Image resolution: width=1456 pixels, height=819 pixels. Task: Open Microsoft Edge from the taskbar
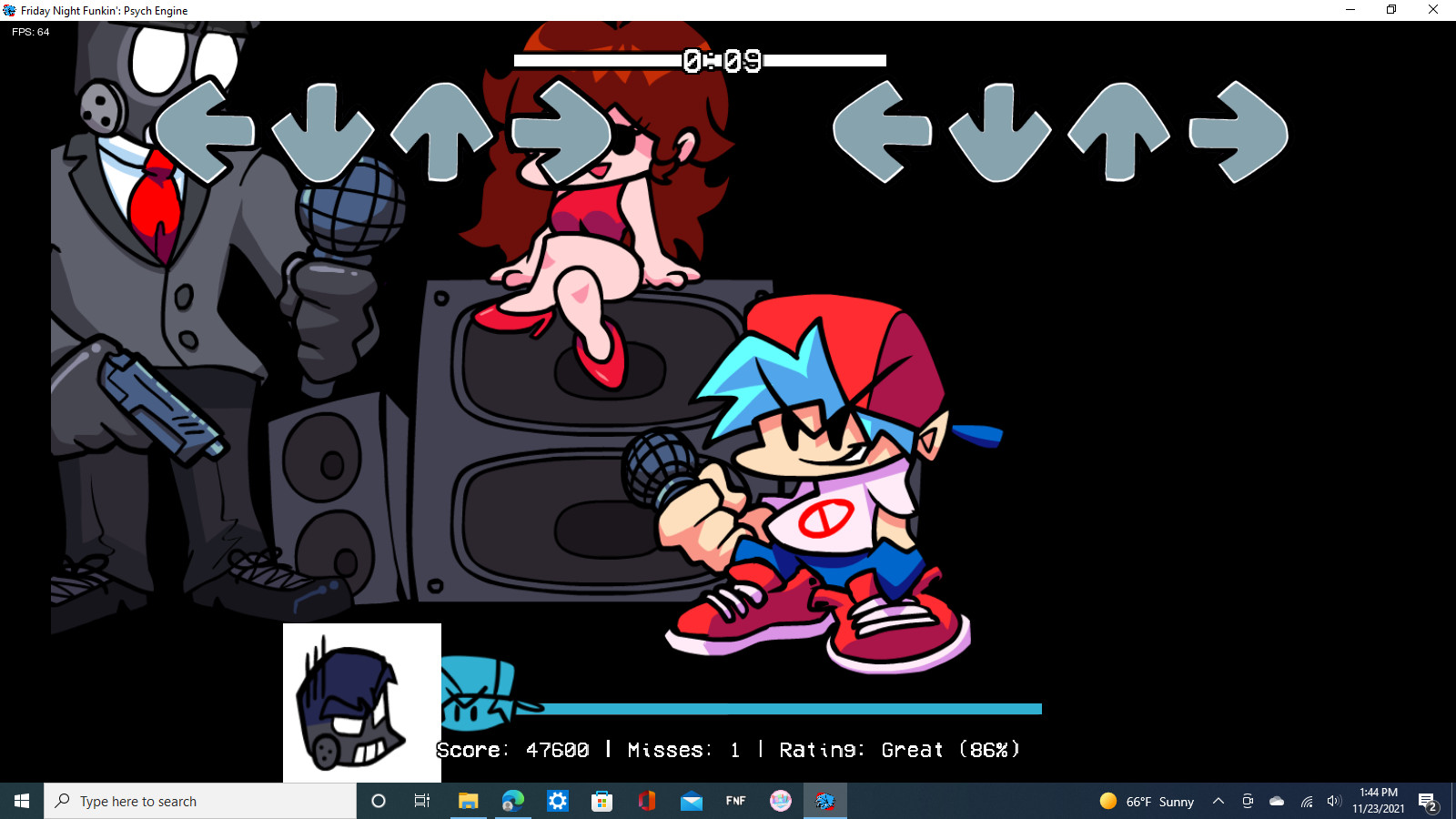point(512,801)
